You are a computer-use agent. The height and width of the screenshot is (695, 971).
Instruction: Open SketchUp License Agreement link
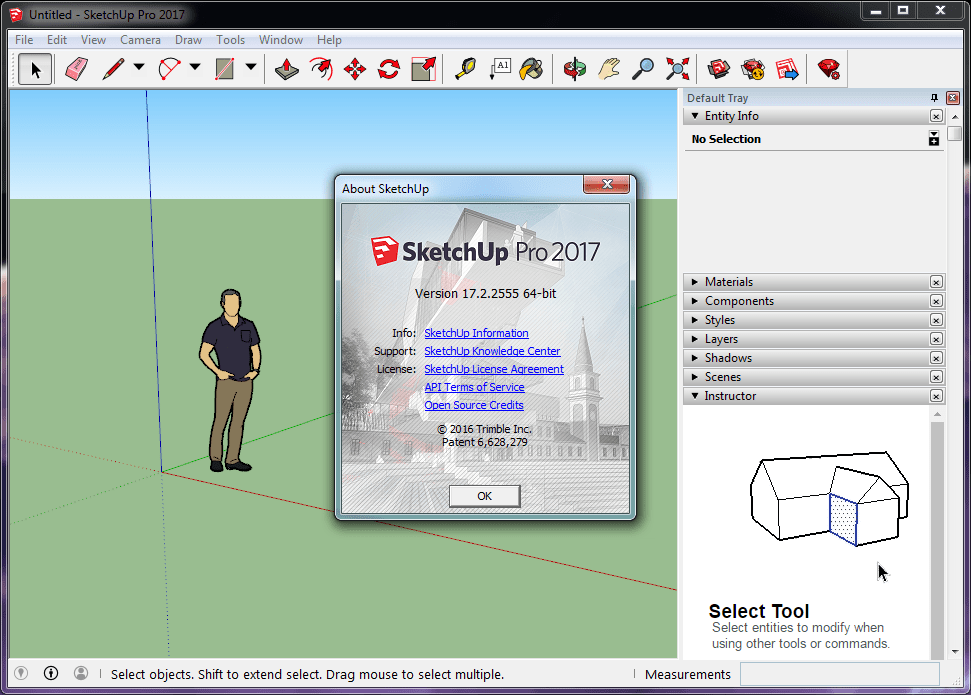(x=494, y=369)
